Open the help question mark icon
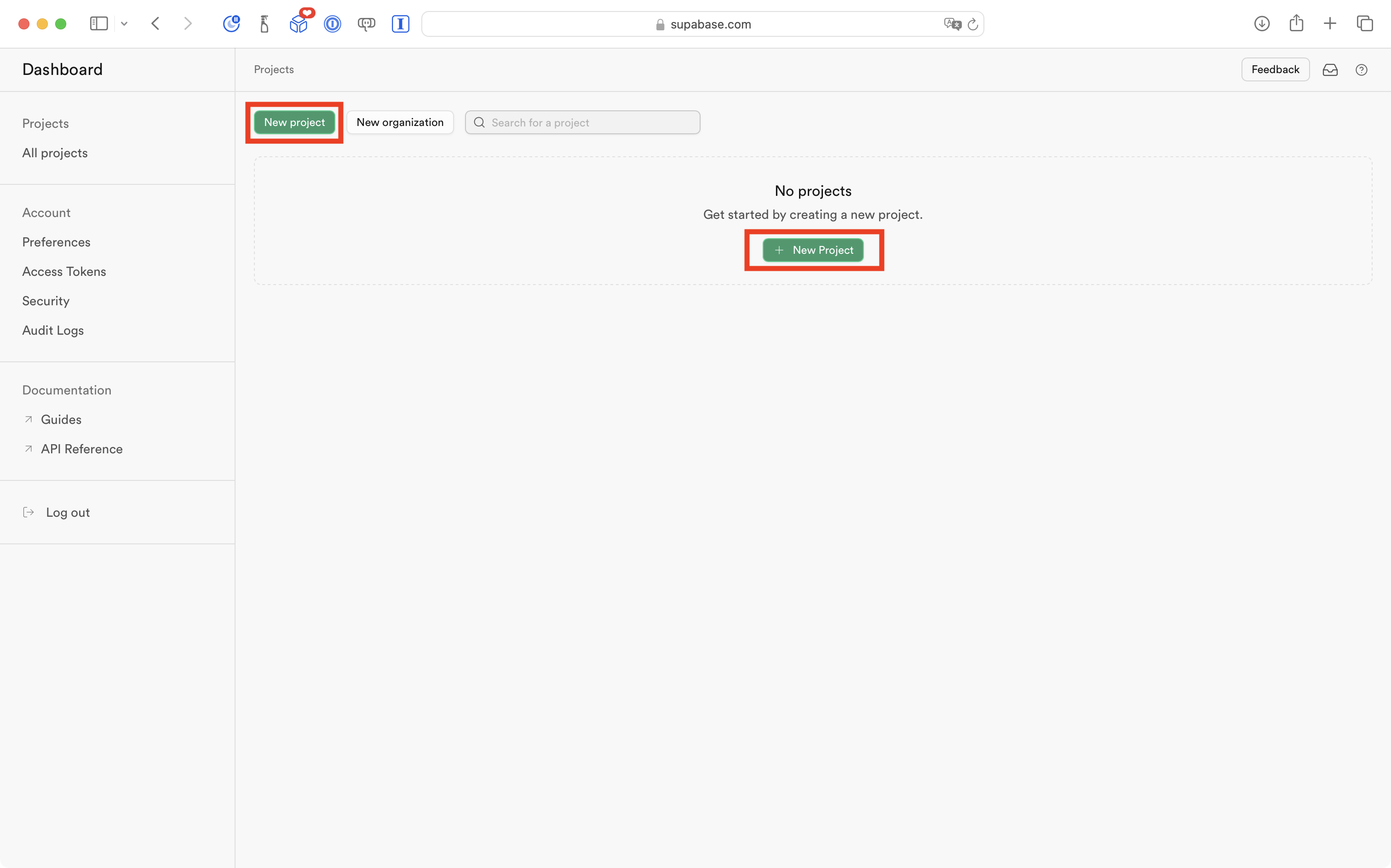The height and width of the screenshot is (868, 1391). [x=1362, y=69]
